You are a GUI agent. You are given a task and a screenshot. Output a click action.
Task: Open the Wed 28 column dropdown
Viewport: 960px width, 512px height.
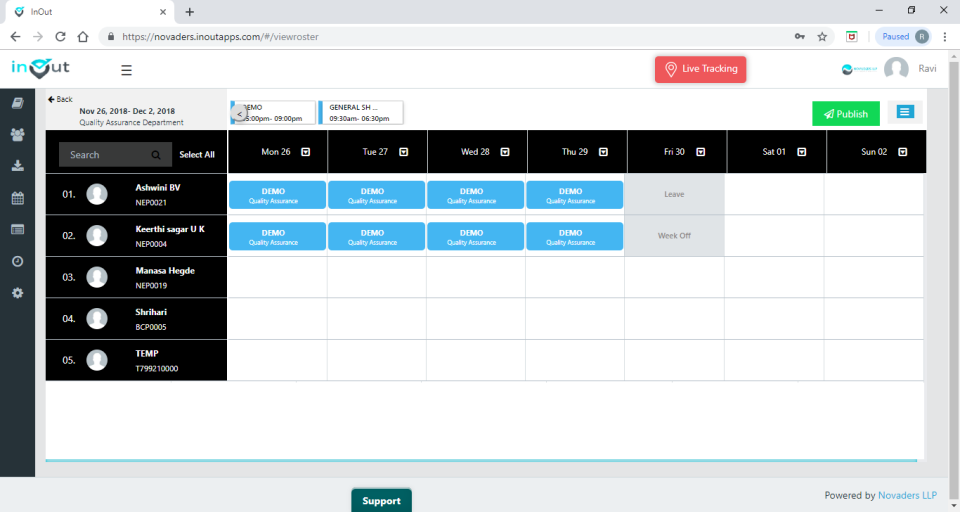pos(505,152)
